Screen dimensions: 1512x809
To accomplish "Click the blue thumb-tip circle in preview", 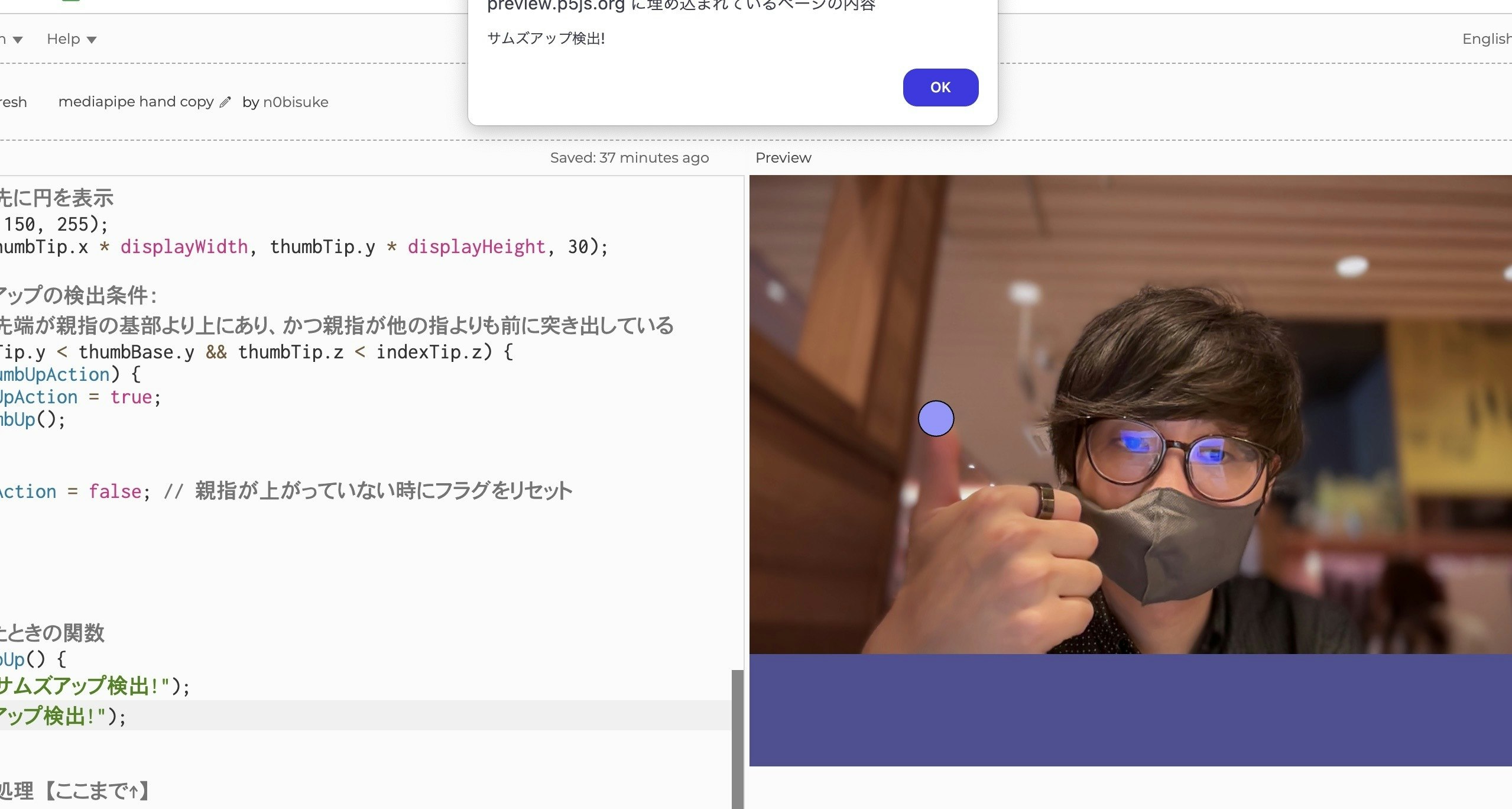I will (935, 418).
